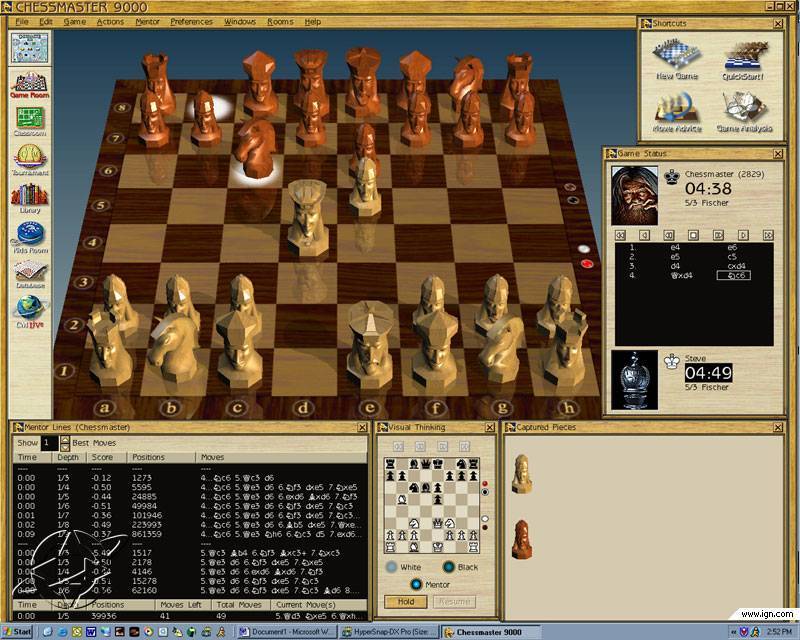Viewport: 800px width, 640px height.
Task: Open the Database room icon
Action: [30, 275]
